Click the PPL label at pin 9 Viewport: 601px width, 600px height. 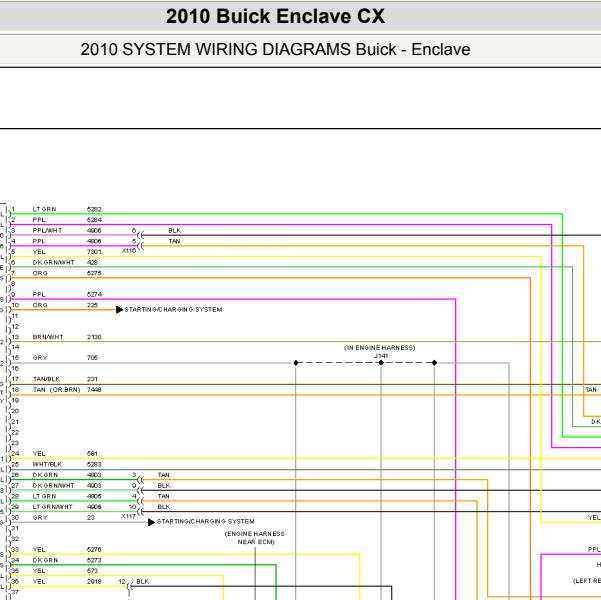(x=39, y=295)
